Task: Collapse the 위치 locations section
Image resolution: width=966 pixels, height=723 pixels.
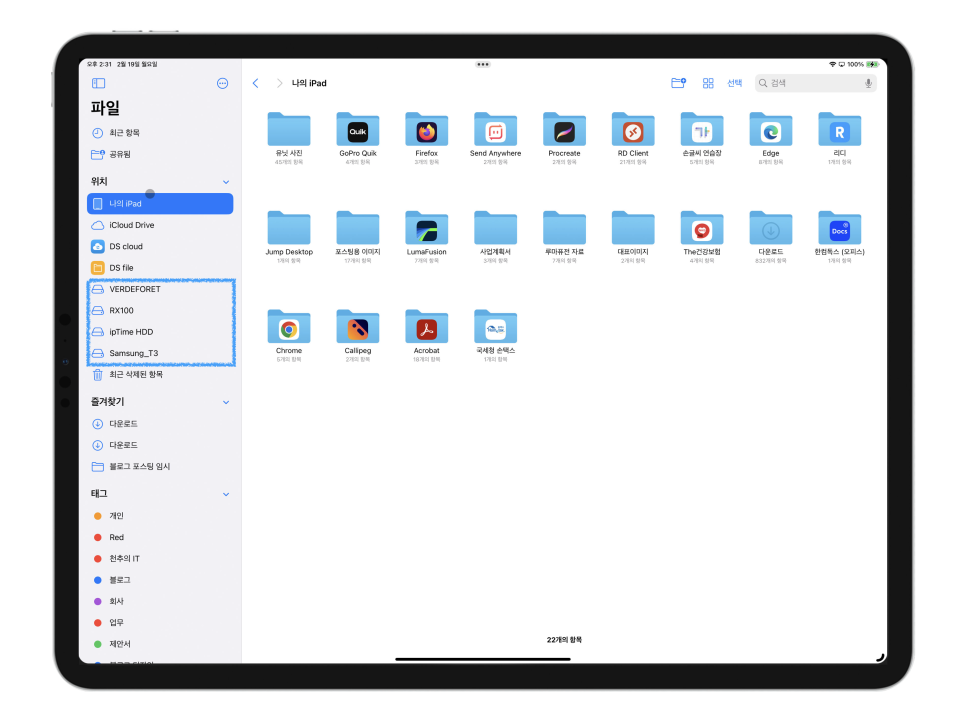Action: 226,182
